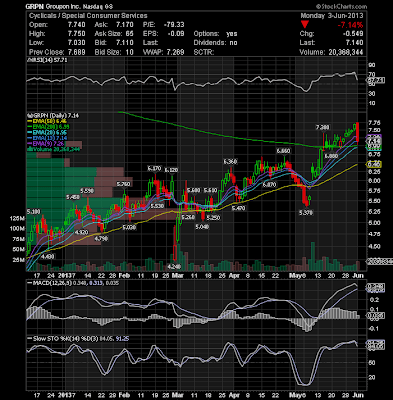Click the RSI(14) indicator label
This screenshot has width=393, height=400.
tap(47, 60)
